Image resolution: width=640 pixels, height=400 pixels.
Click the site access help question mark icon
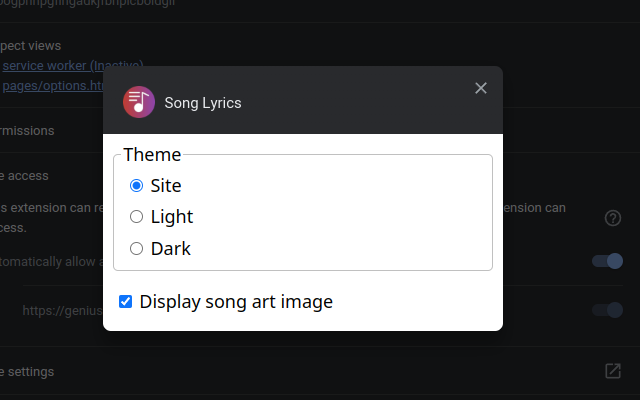pyautogui.click(x=613, y=218)
